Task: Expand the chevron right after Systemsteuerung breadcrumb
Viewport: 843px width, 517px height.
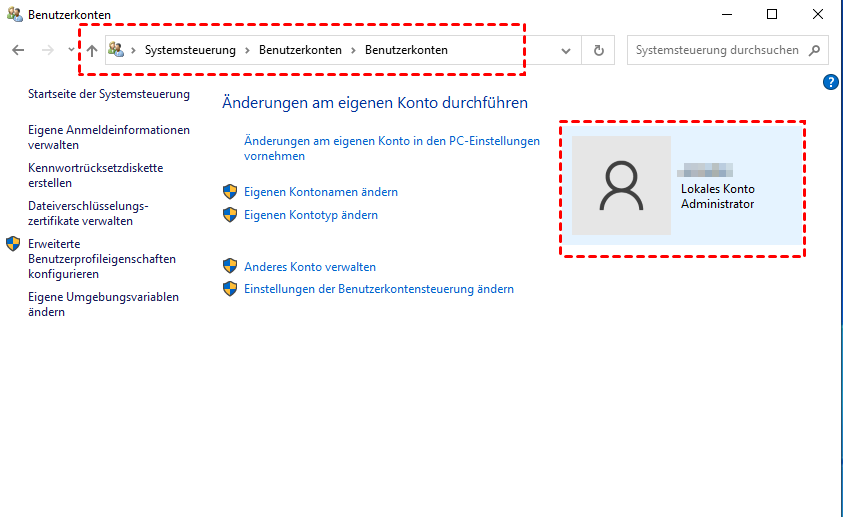Action: 247,50
